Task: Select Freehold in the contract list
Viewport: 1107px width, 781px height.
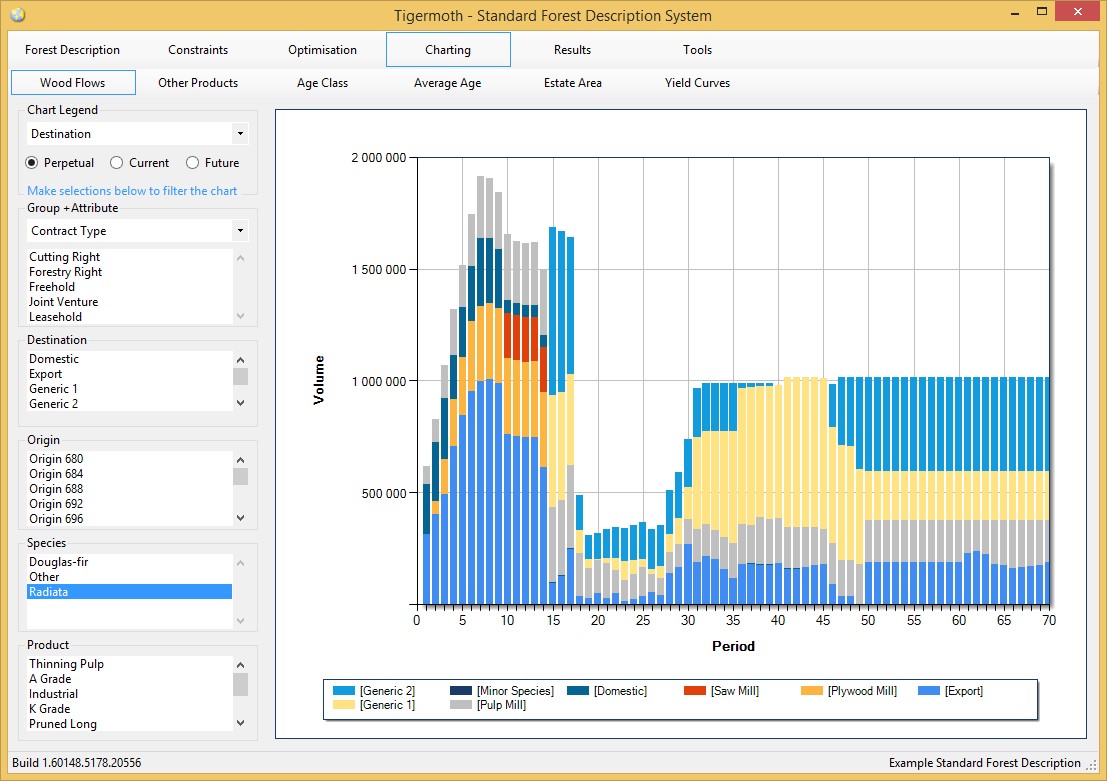Action: (130, 287)
